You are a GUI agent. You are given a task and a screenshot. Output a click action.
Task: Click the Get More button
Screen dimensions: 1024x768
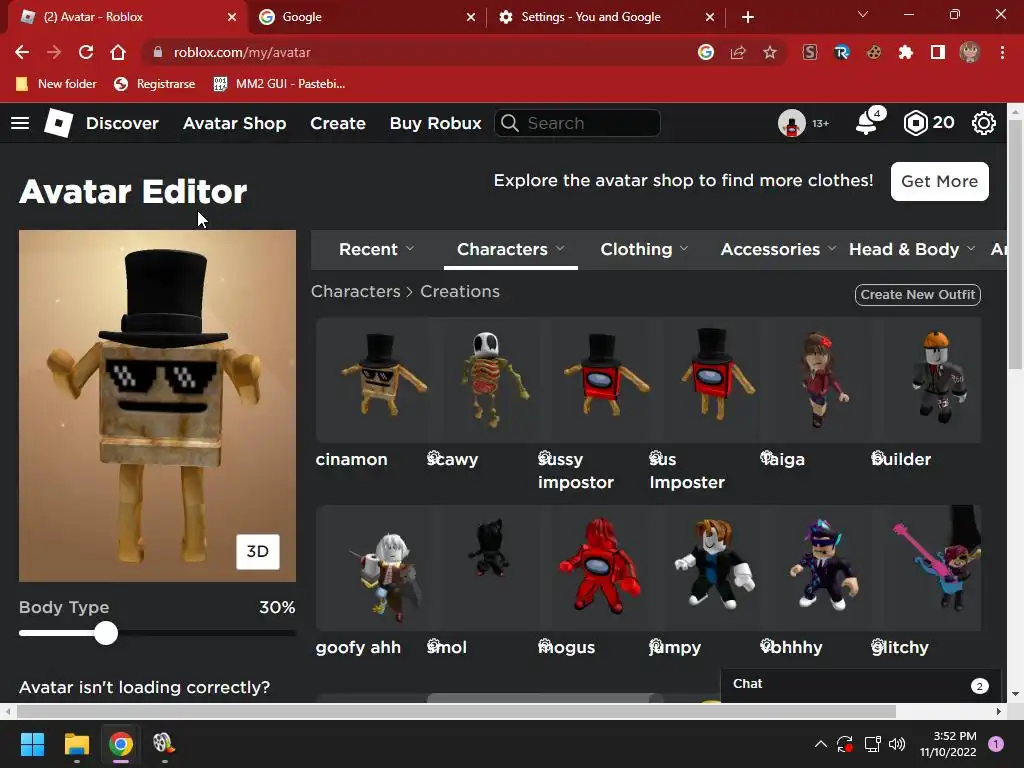click(940, 181)
